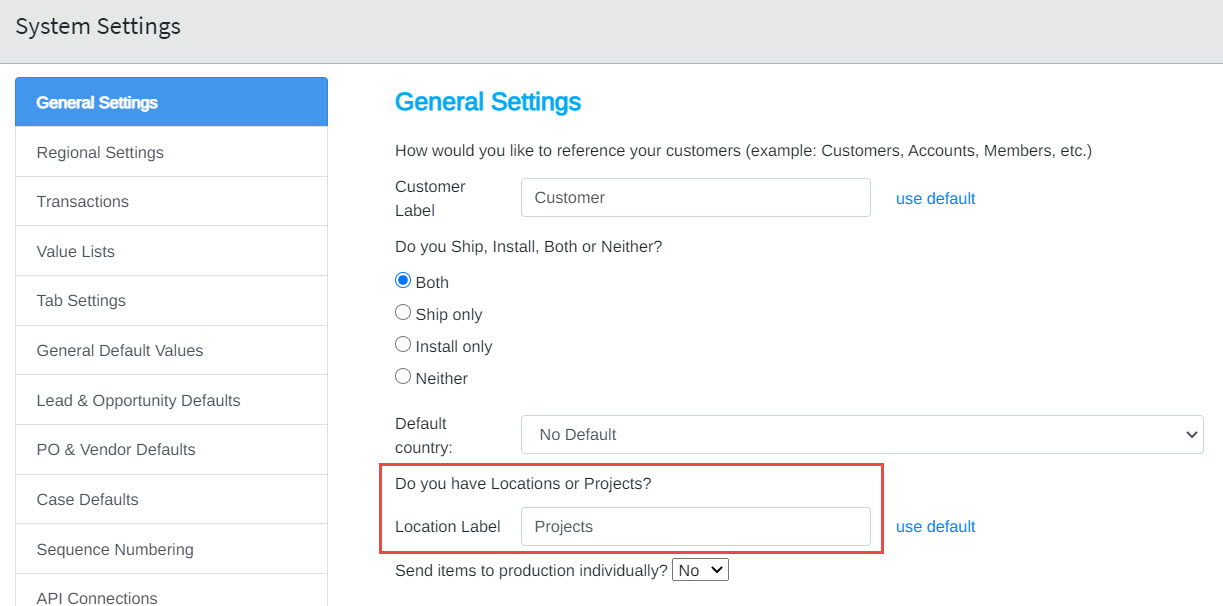The width and height of the screenshot is (1223, 606).
Task: Open the "Send items to production individually" dropdown
Action: pos(699,569)
